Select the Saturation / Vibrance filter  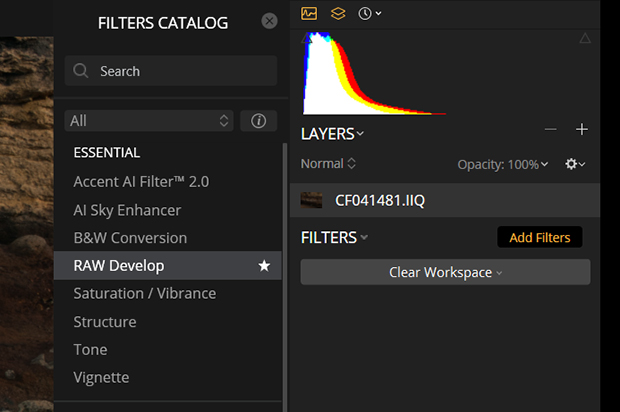click(x=145, y=293)
